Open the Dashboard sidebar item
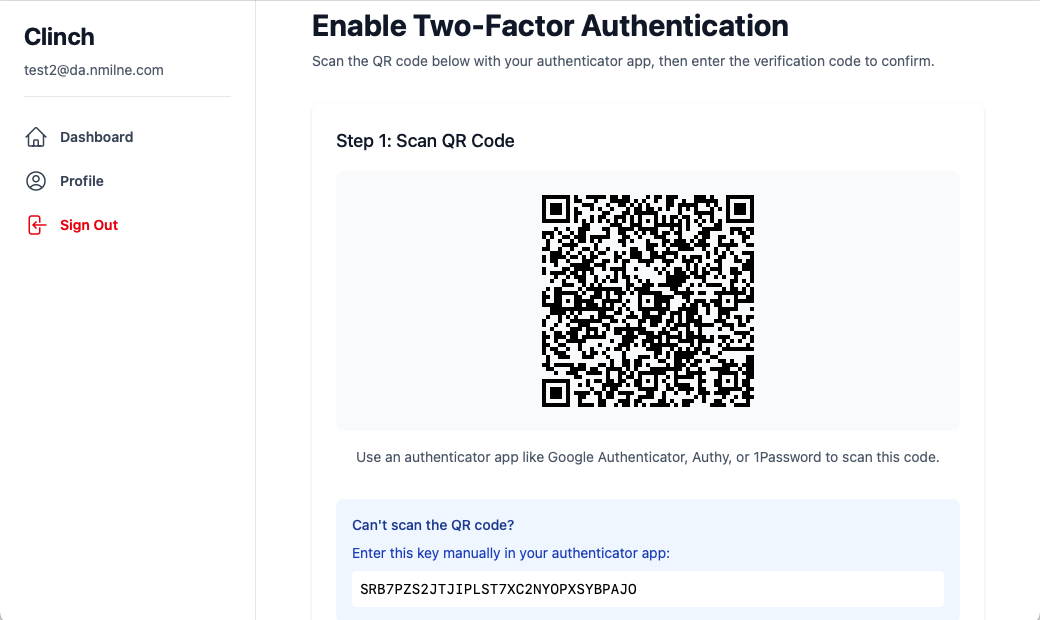 pos(96,137)
